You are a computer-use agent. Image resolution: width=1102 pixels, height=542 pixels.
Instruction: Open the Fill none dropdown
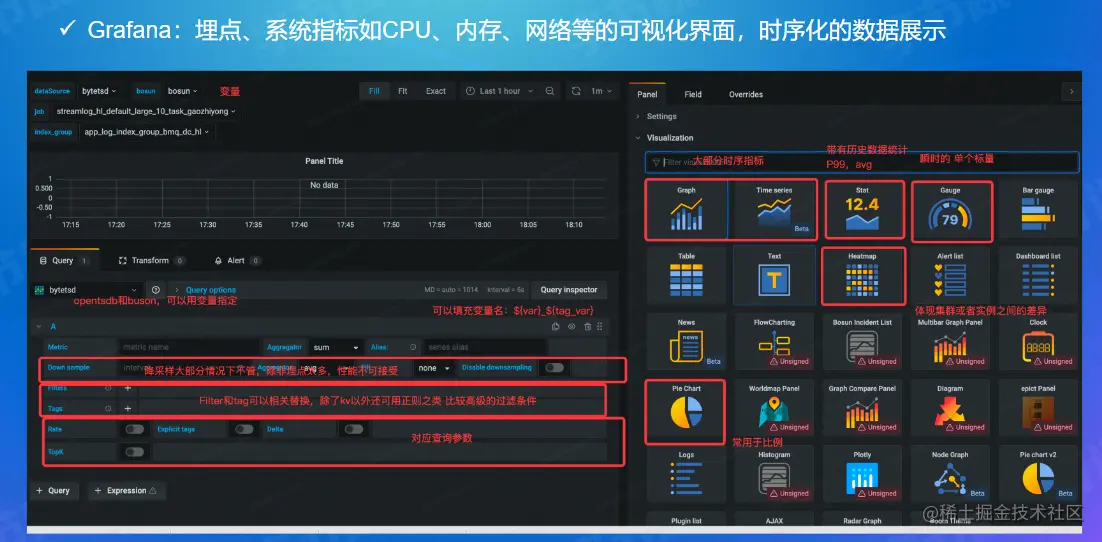coord(434,368)
